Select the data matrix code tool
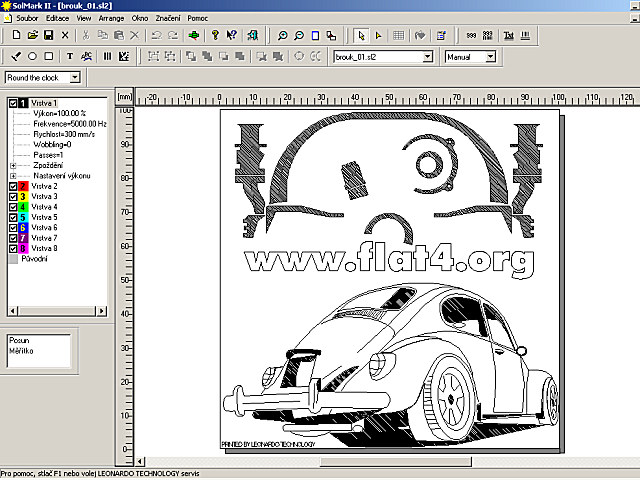Viewport: 640px width, 480px height. [124, 56]
